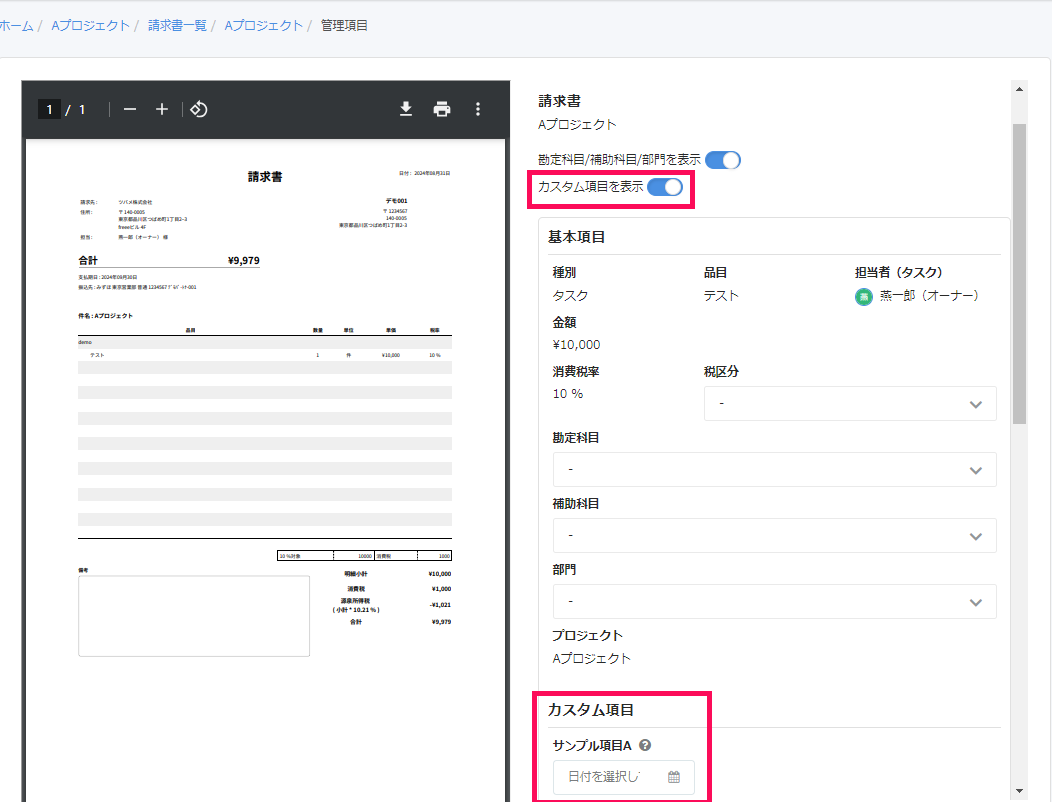Open PDF viewer more options menu
Screen dimensions: 1052x802
pos(478,109)
